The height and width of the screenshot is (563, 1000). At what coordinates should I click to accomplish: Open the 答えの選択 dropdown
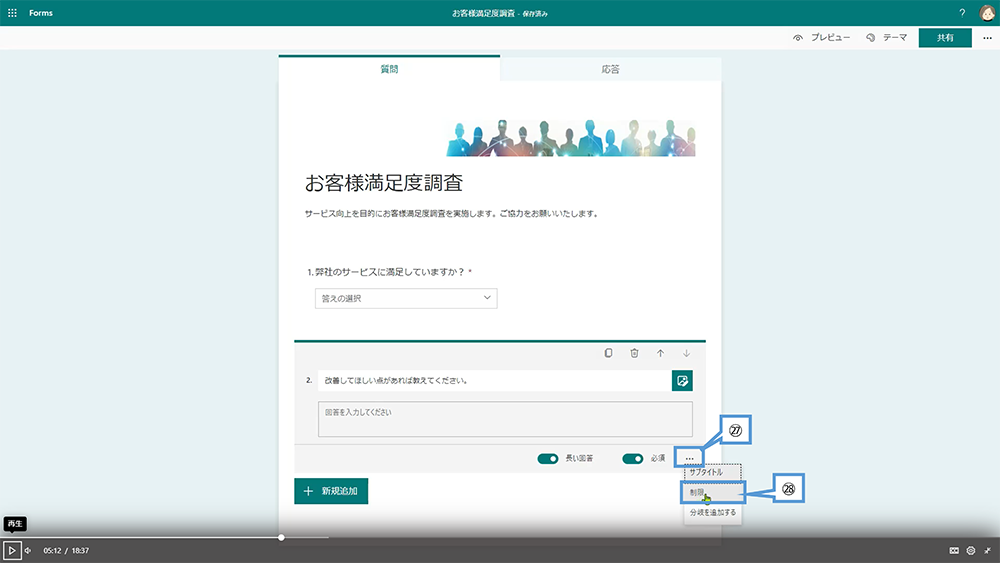[406, 298]
